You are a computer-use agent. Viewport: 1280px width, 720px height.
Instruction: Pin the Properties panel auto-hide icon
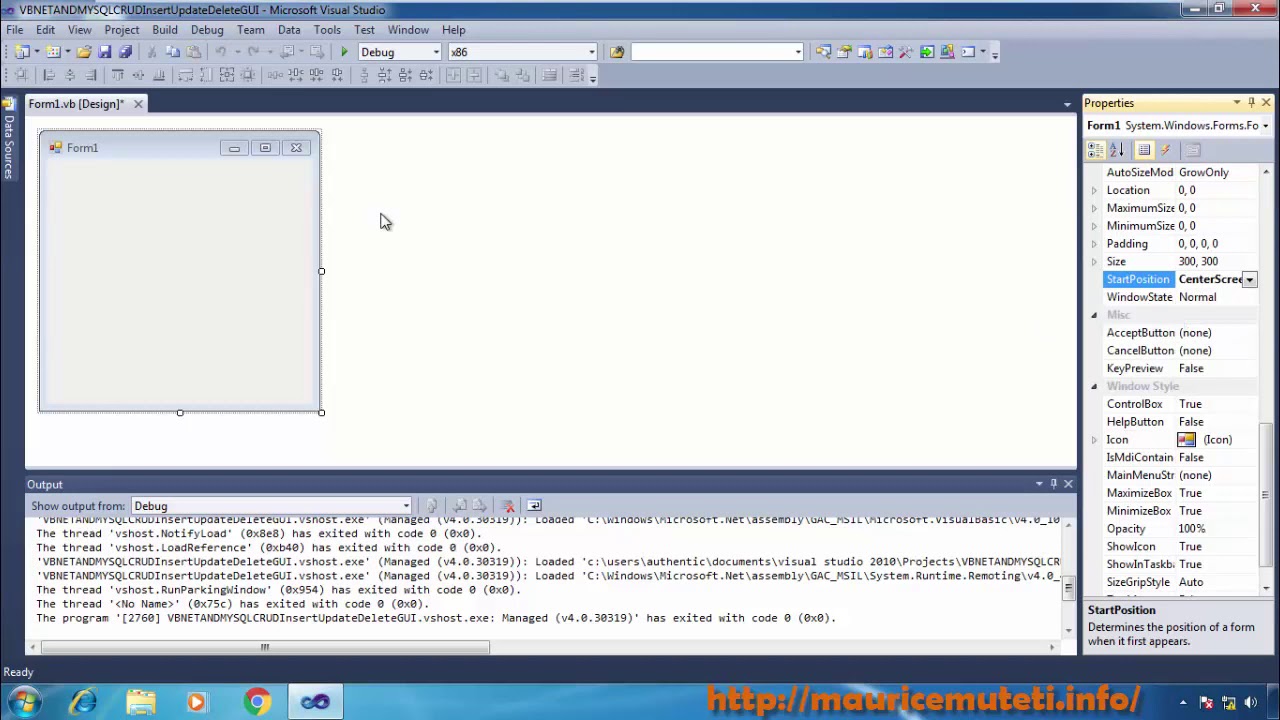point(1251,103)
